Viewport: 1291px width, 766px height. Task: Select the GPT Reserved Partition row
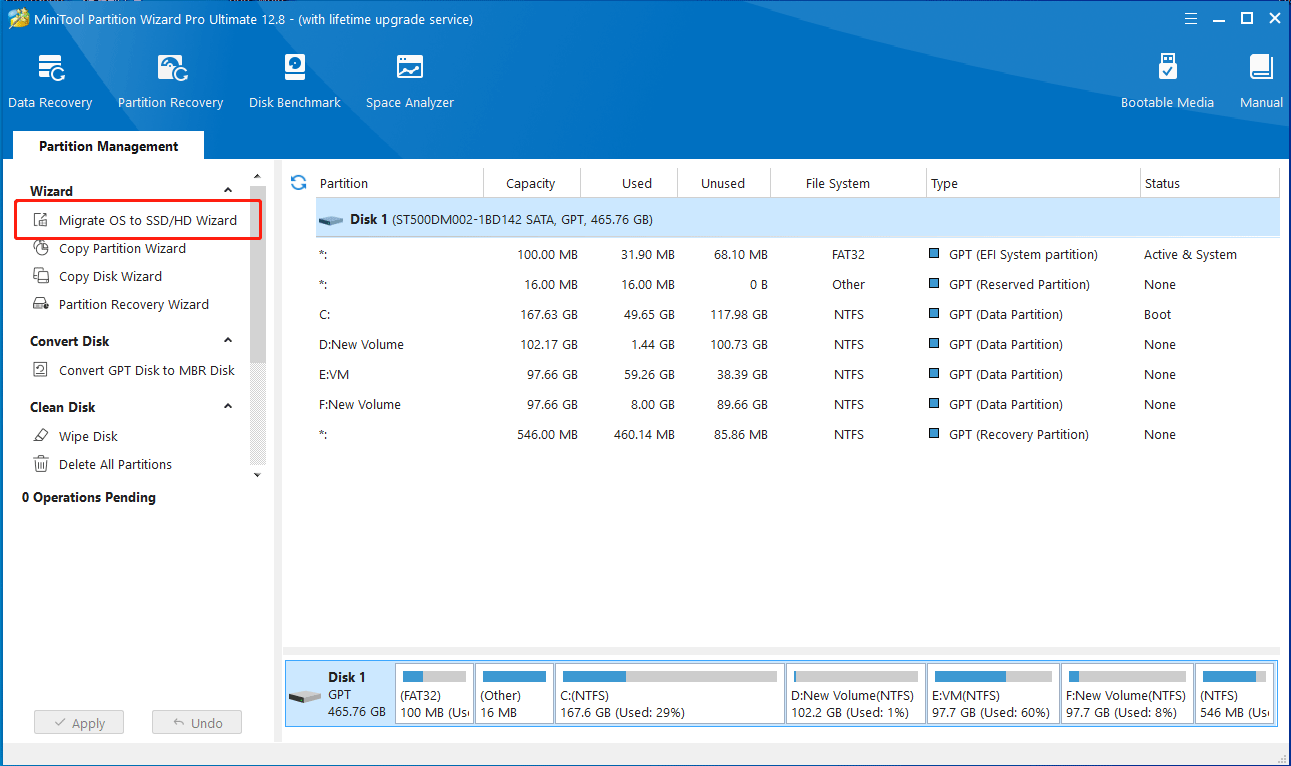797,284
